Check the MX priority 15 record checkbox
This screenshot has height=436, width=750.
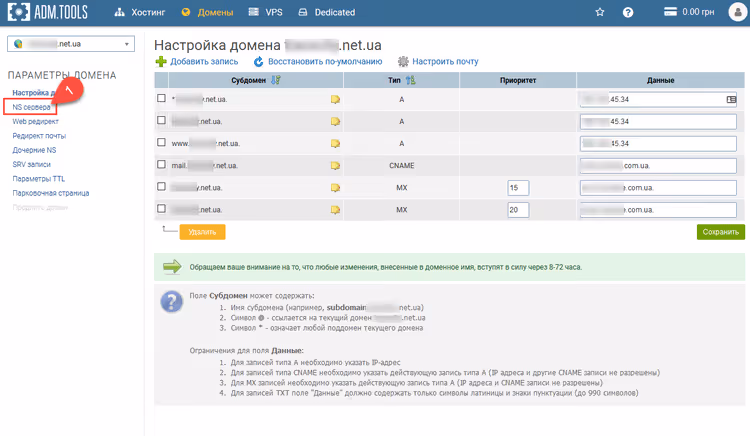pos(162,186)
